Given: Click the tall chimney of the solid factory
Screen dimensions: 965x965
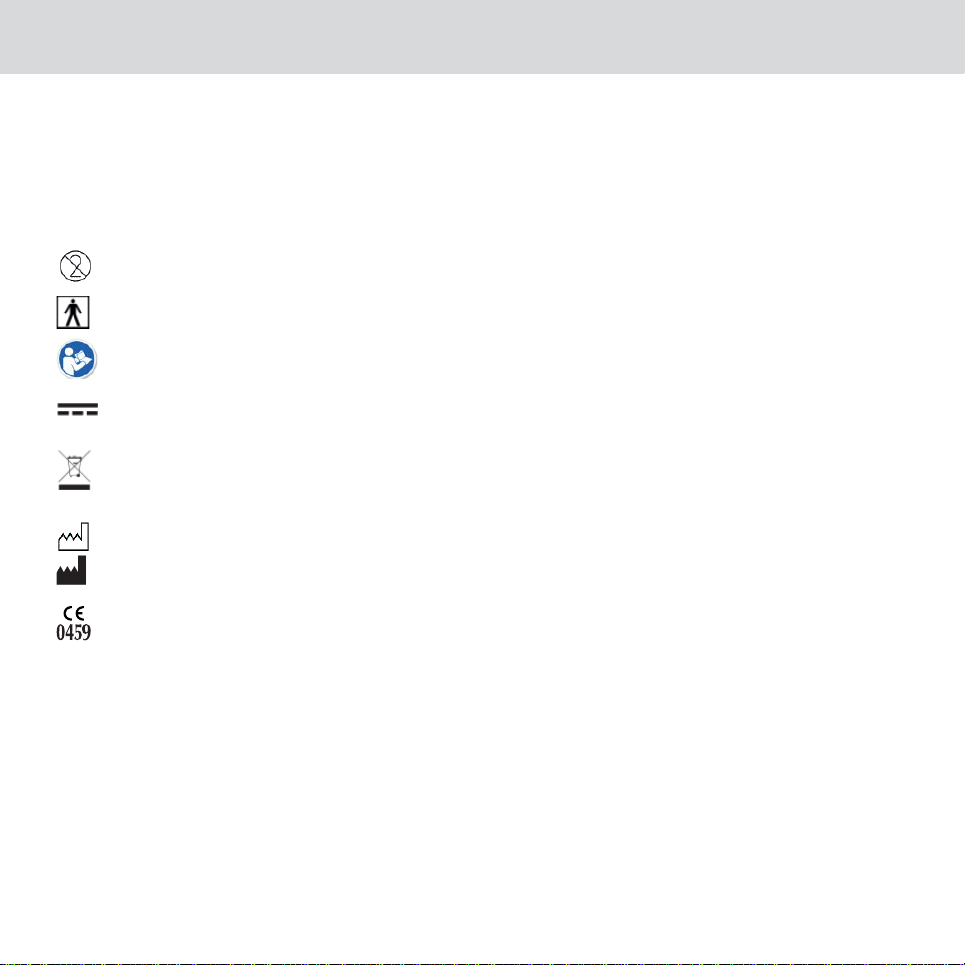Looking at the screenshot, I should coord(82,570).
